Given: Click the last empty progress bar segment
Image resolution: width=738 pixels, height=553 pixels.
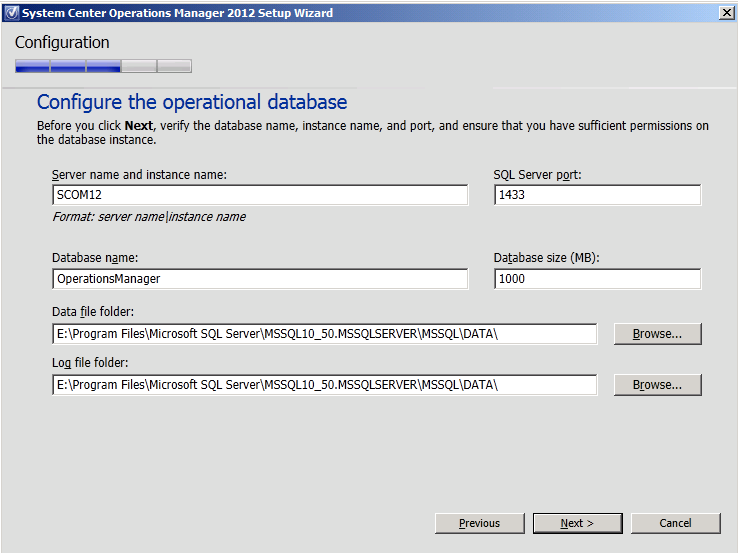Looking at the screenshot, I should pyautogui.click(x=175, y=66).
